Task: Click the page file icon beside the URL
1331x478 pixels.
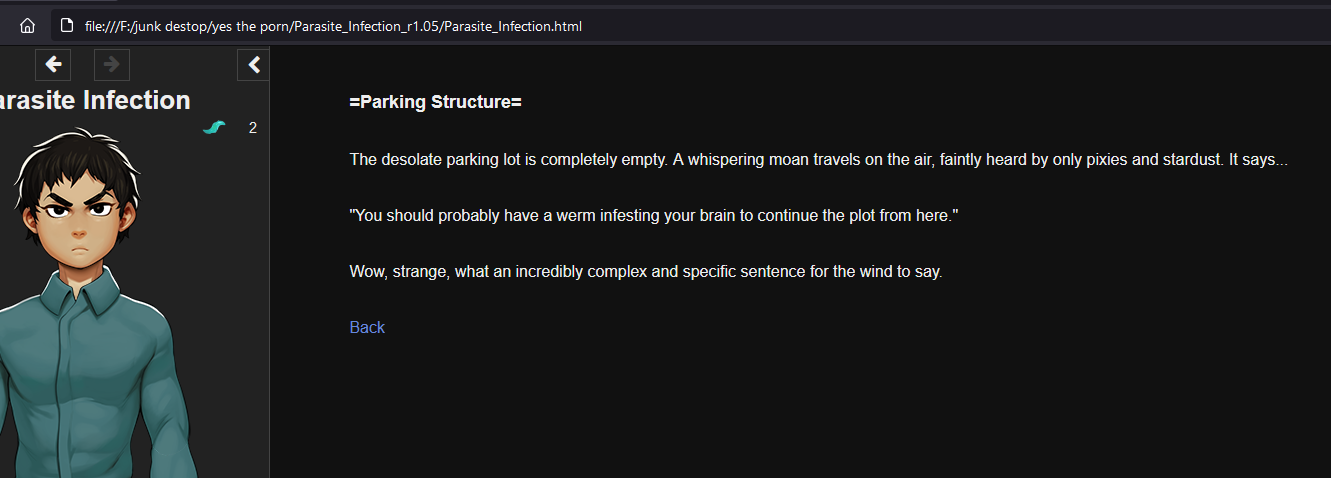Action: coord(67,26)
